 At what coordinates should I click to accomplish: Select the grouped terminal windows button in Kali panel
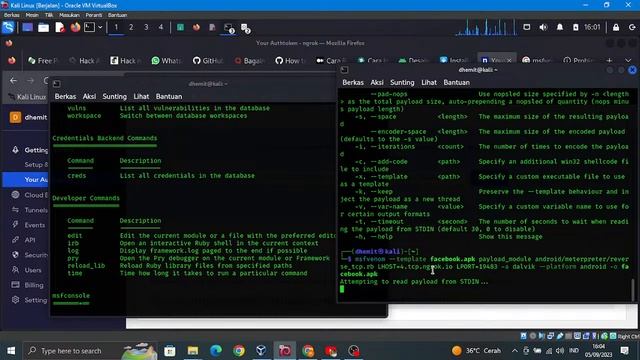[229, 28]
